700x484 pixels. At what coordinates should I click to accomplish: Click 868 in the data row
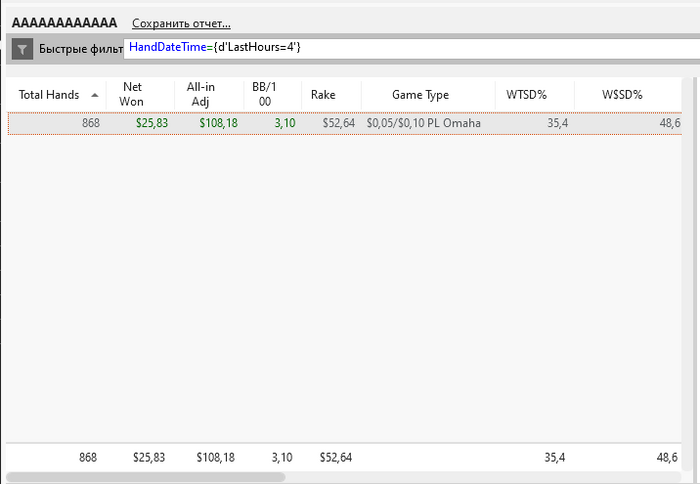pos(91,123)
